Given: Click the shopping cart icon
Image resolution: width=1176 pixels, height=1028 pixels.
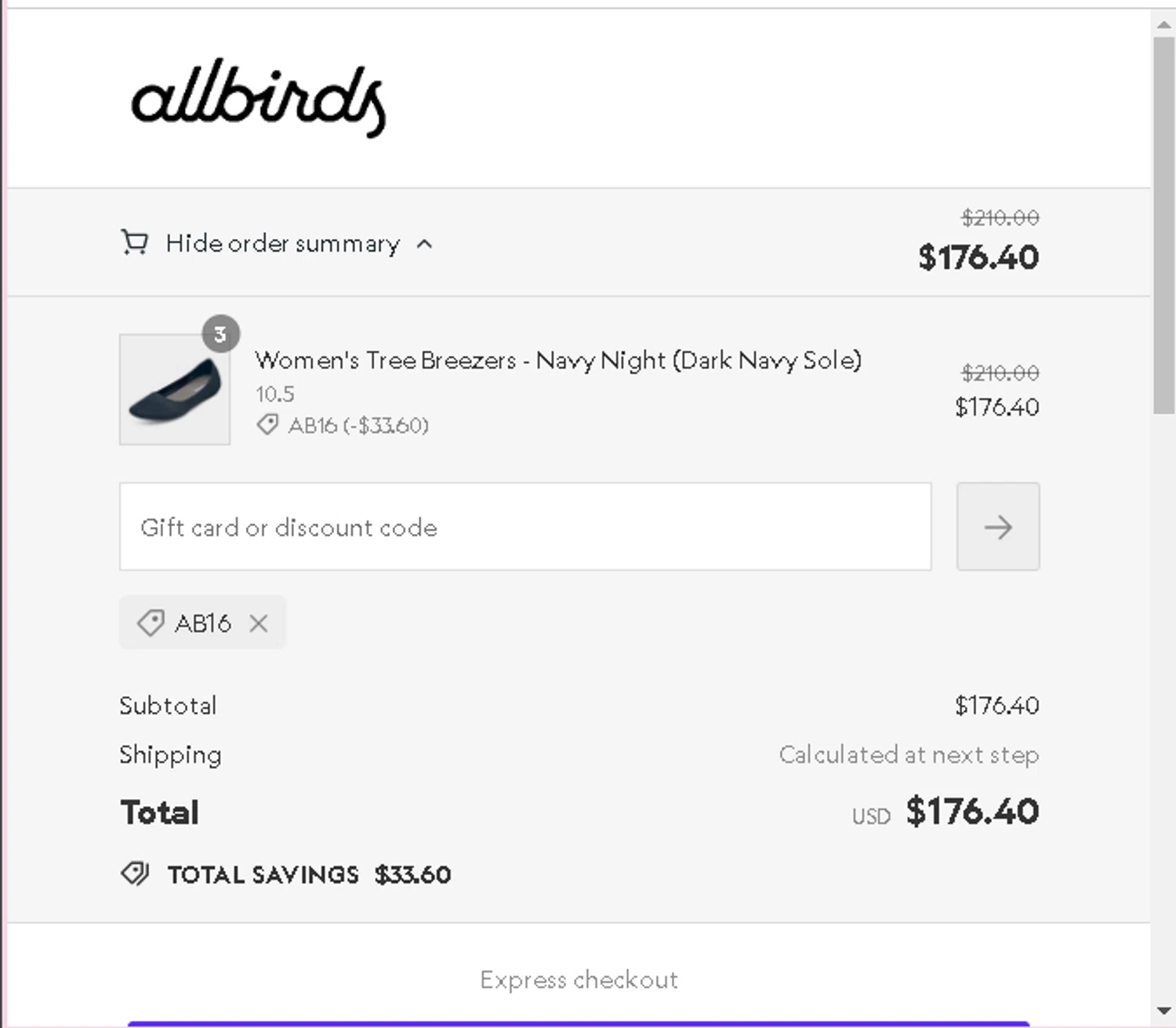Looking at the screenshot, I should 134,243.
